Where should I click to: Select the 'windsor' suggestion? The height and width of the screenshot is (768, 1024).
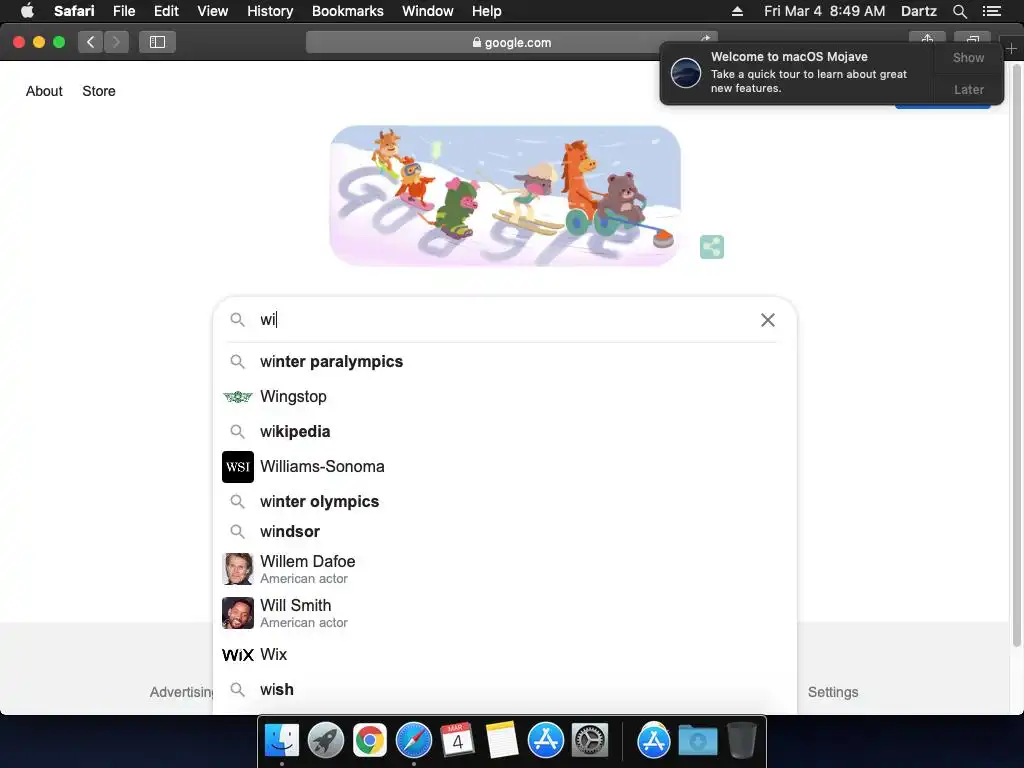click(505, 532)
